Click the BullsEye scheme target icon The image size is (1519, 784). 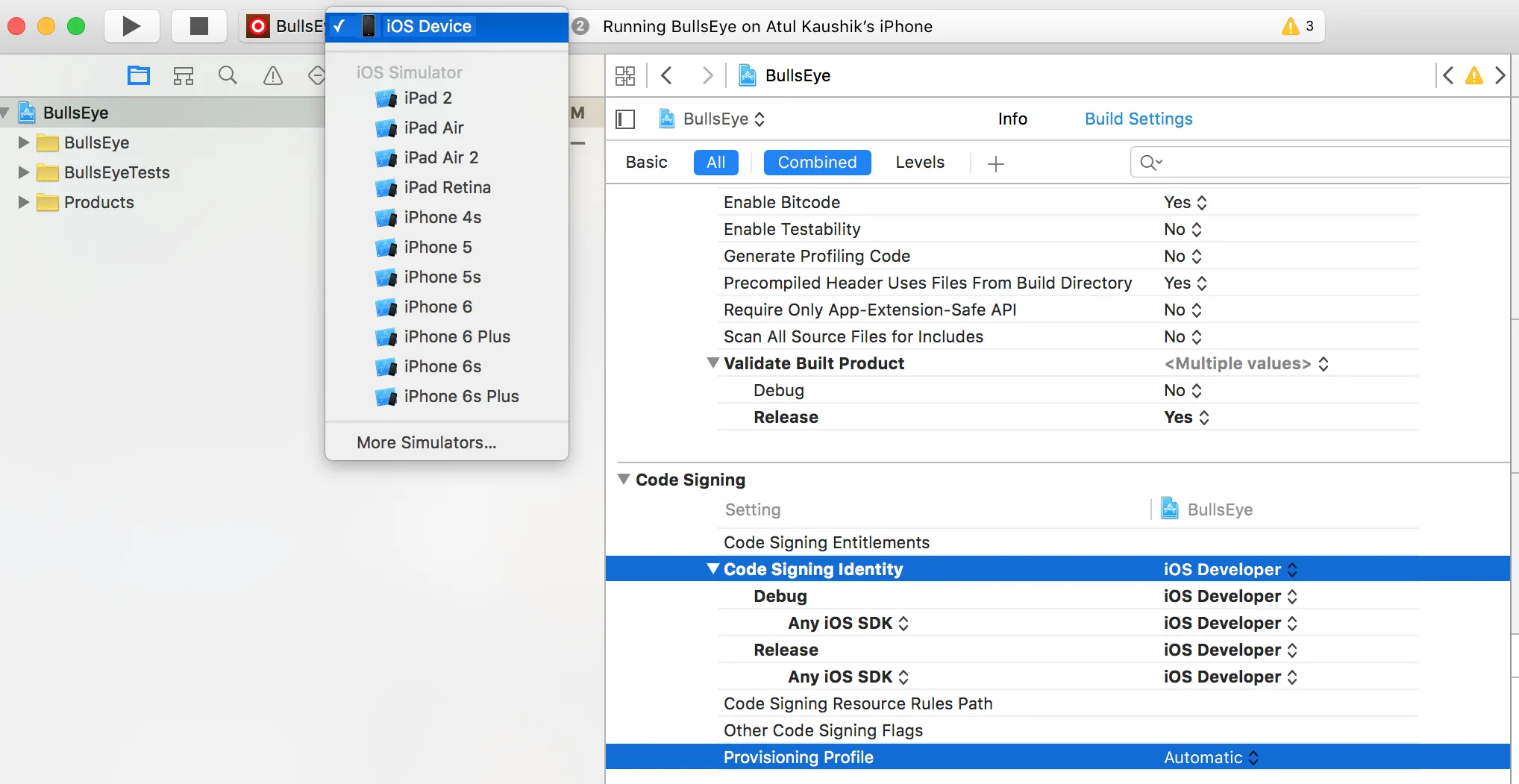tap(258, 27)
